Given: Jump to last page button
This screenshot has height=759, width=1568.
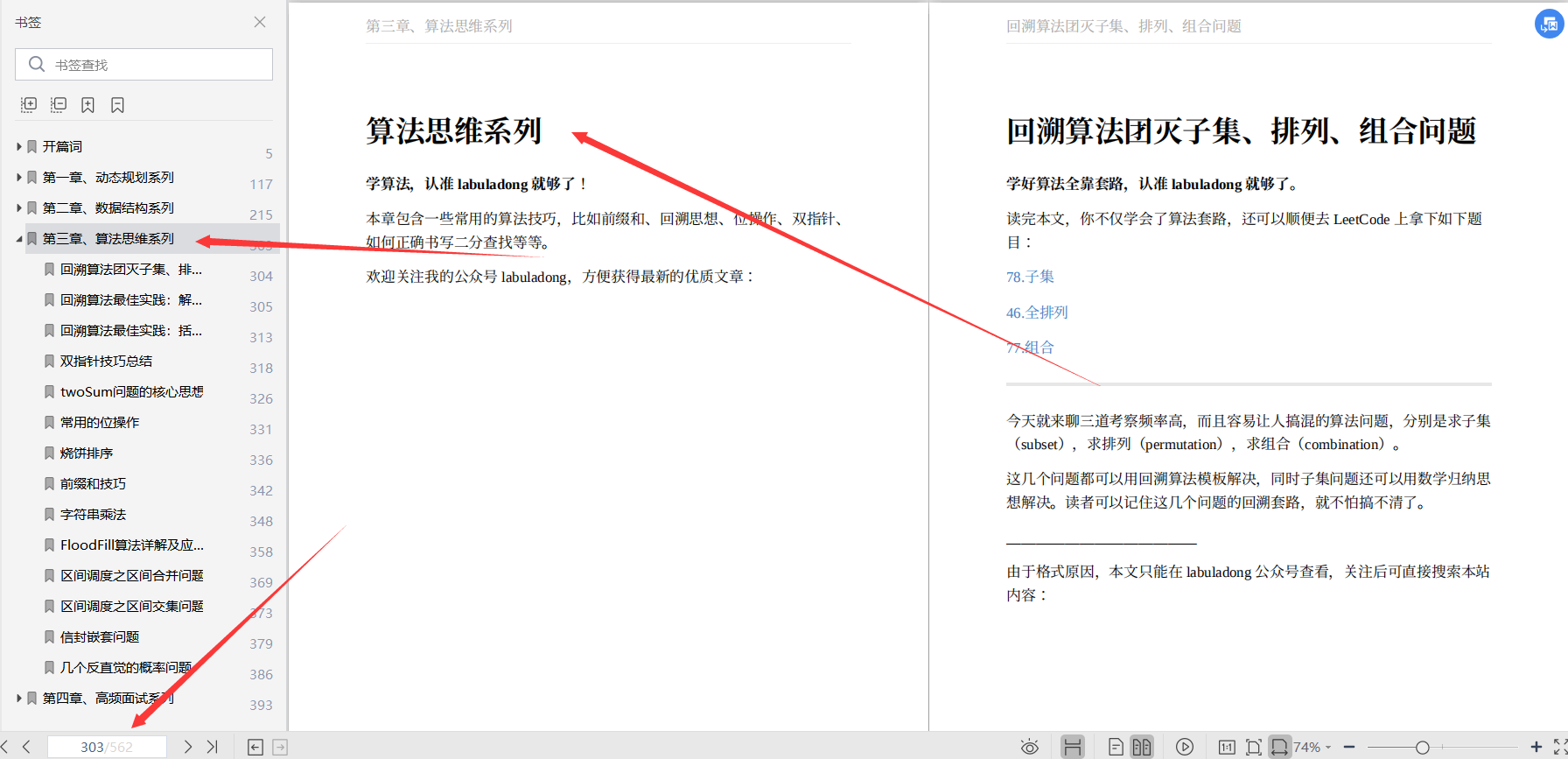Looking at the screenshot, I should point(212,747).
